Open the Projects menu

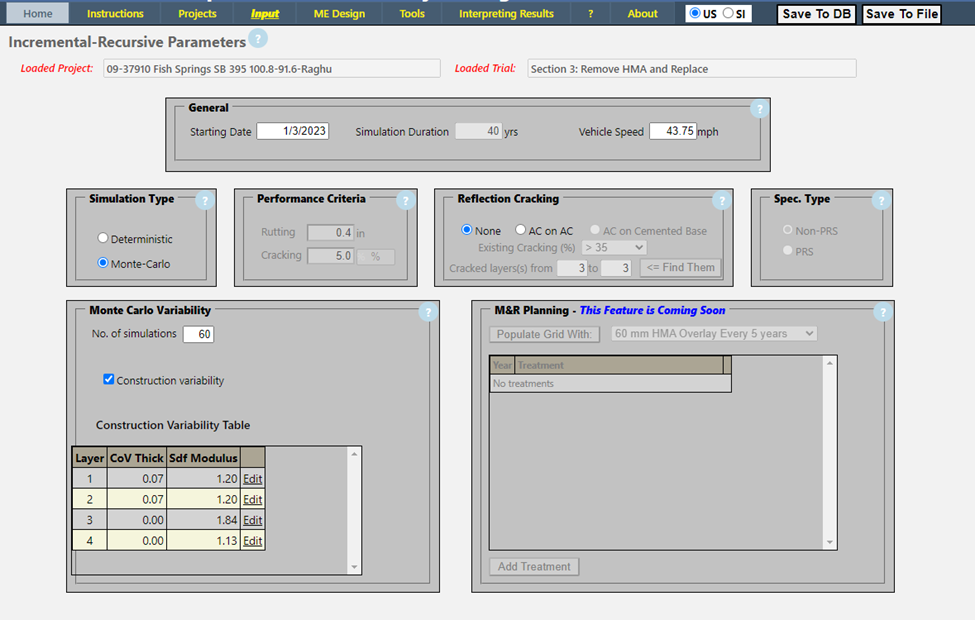tap(197, 14)
